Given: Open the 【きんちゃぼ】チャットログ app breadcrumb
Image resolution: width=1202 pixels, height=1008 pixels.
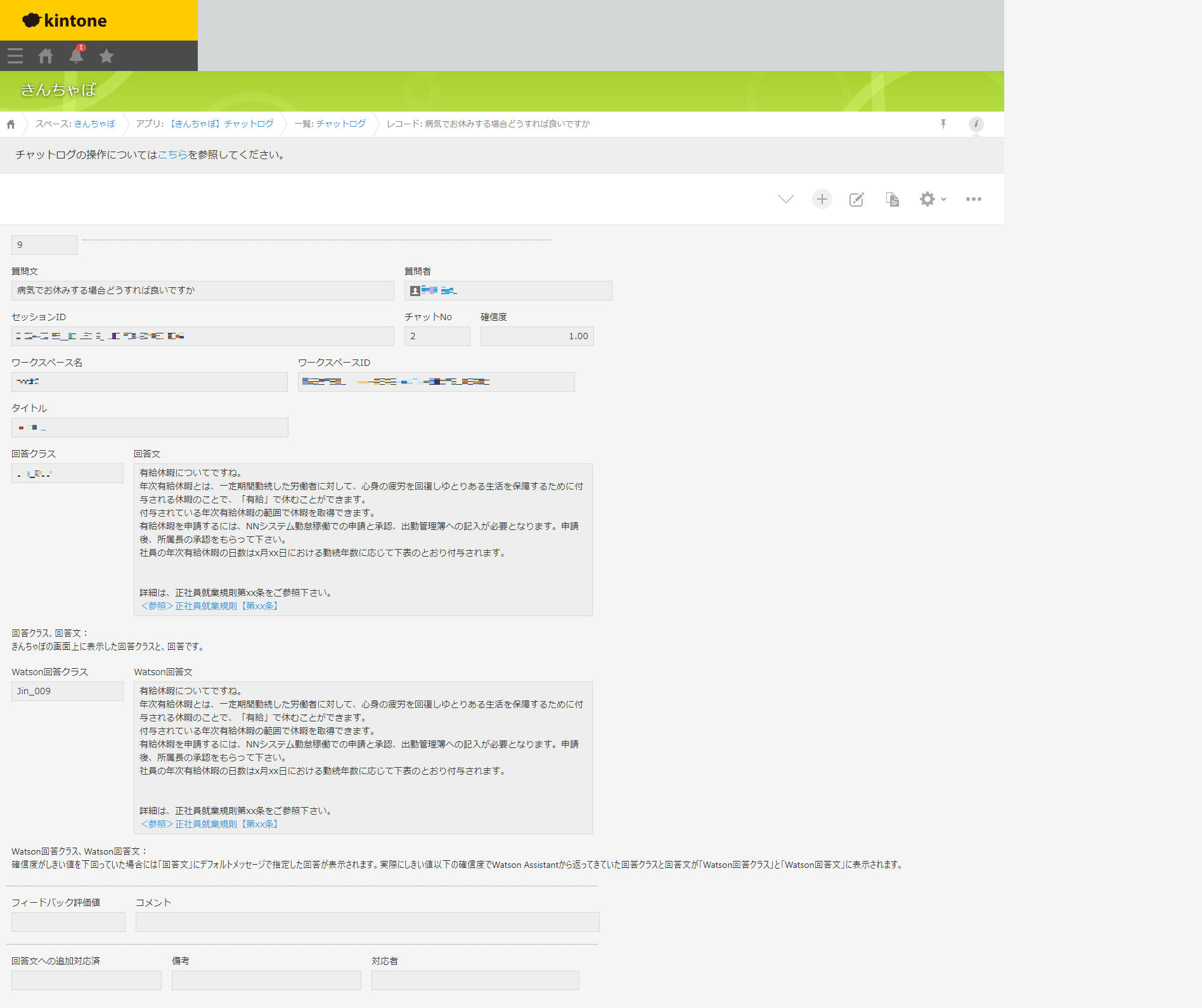Looking at the screenshot, I should click(x=221, y=124).
